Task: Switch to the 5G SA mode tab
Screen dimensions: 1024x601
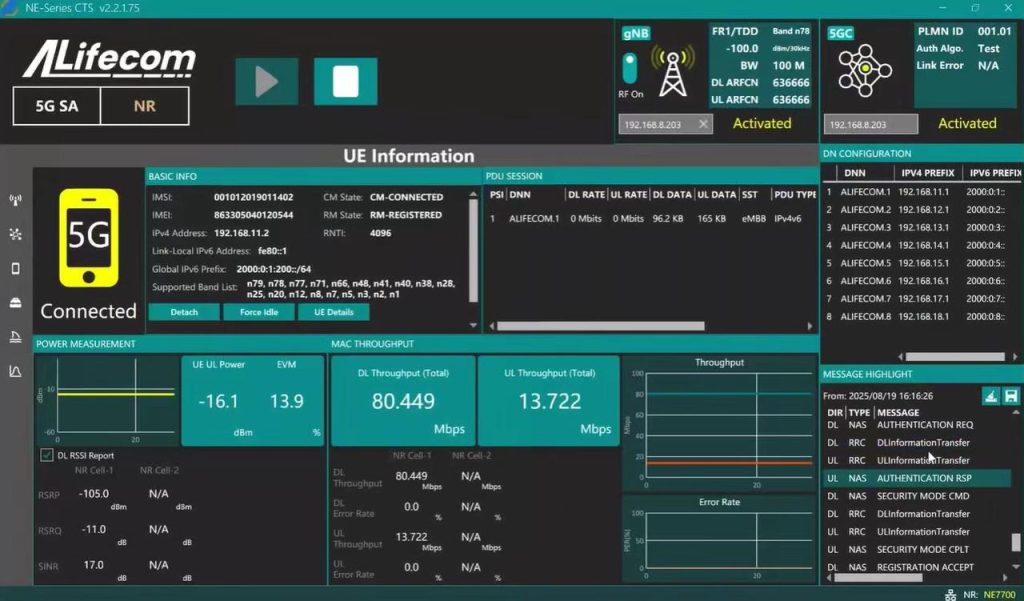Action: point(57,106)
